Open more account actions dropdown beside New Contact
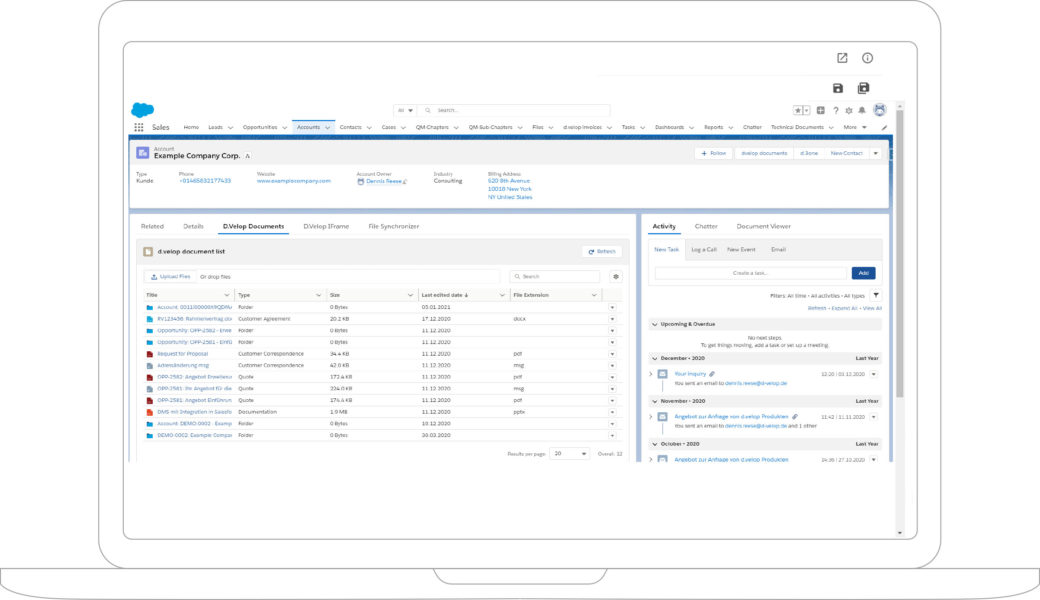The width and height of the screenshot is (1040, 600). [x=876, y=153]
